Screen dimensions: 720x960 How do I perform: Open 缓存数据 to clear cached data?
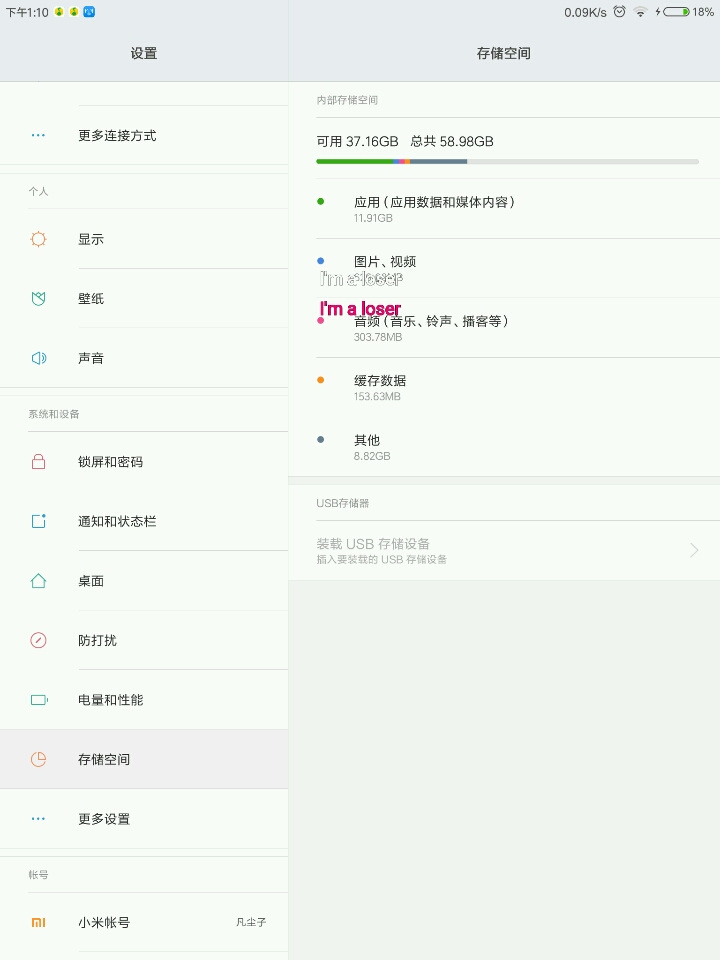click(x=380, y=387)
